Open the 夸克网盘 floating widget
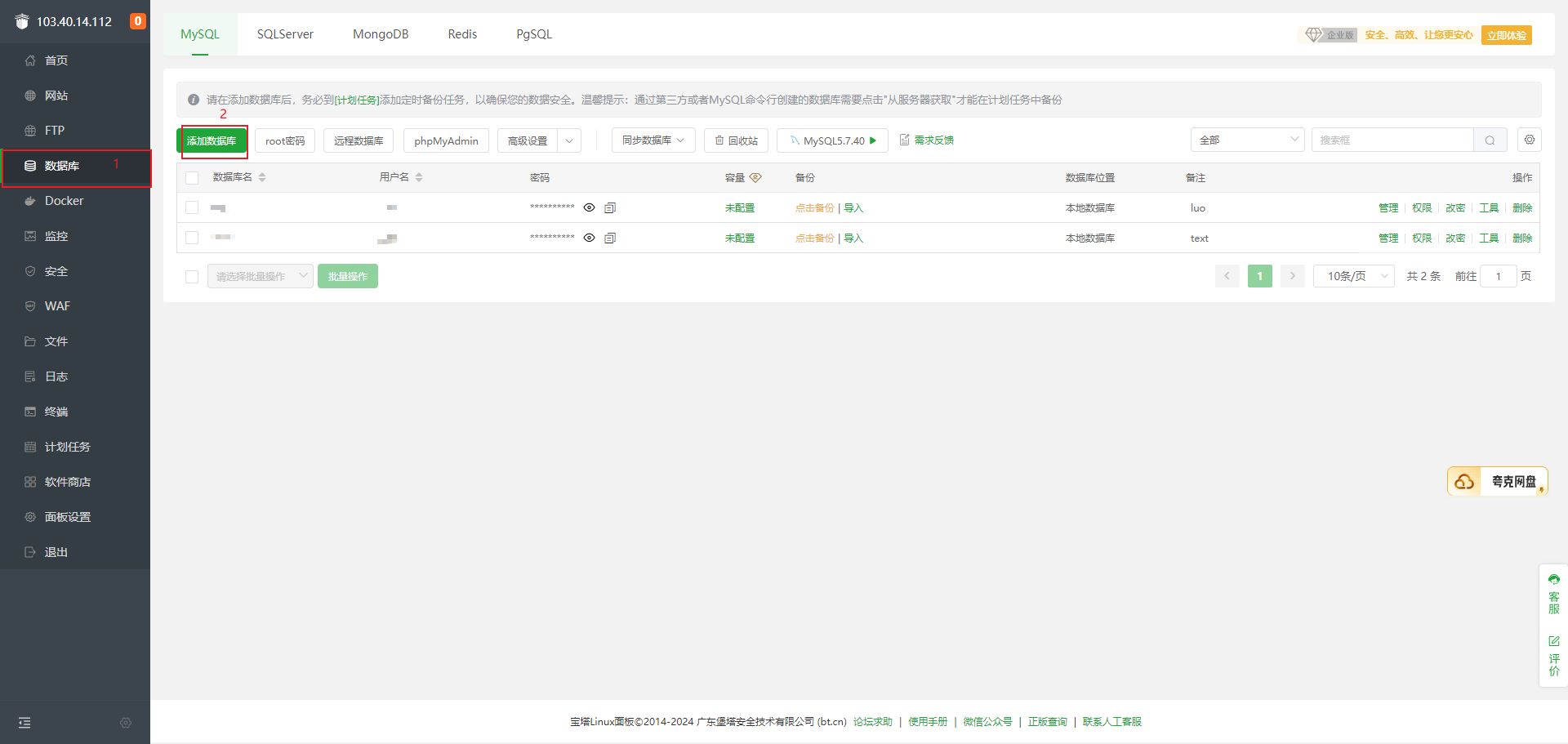The height and width of the screenshot is (744, 1568). tap(1498, 482)
